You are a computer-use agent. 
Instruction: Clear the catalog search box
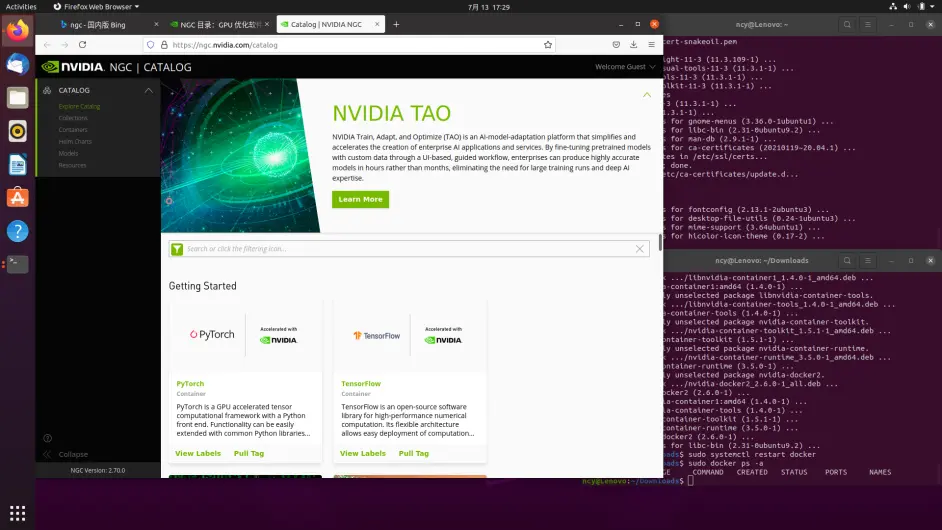click(x=640, y=249)
